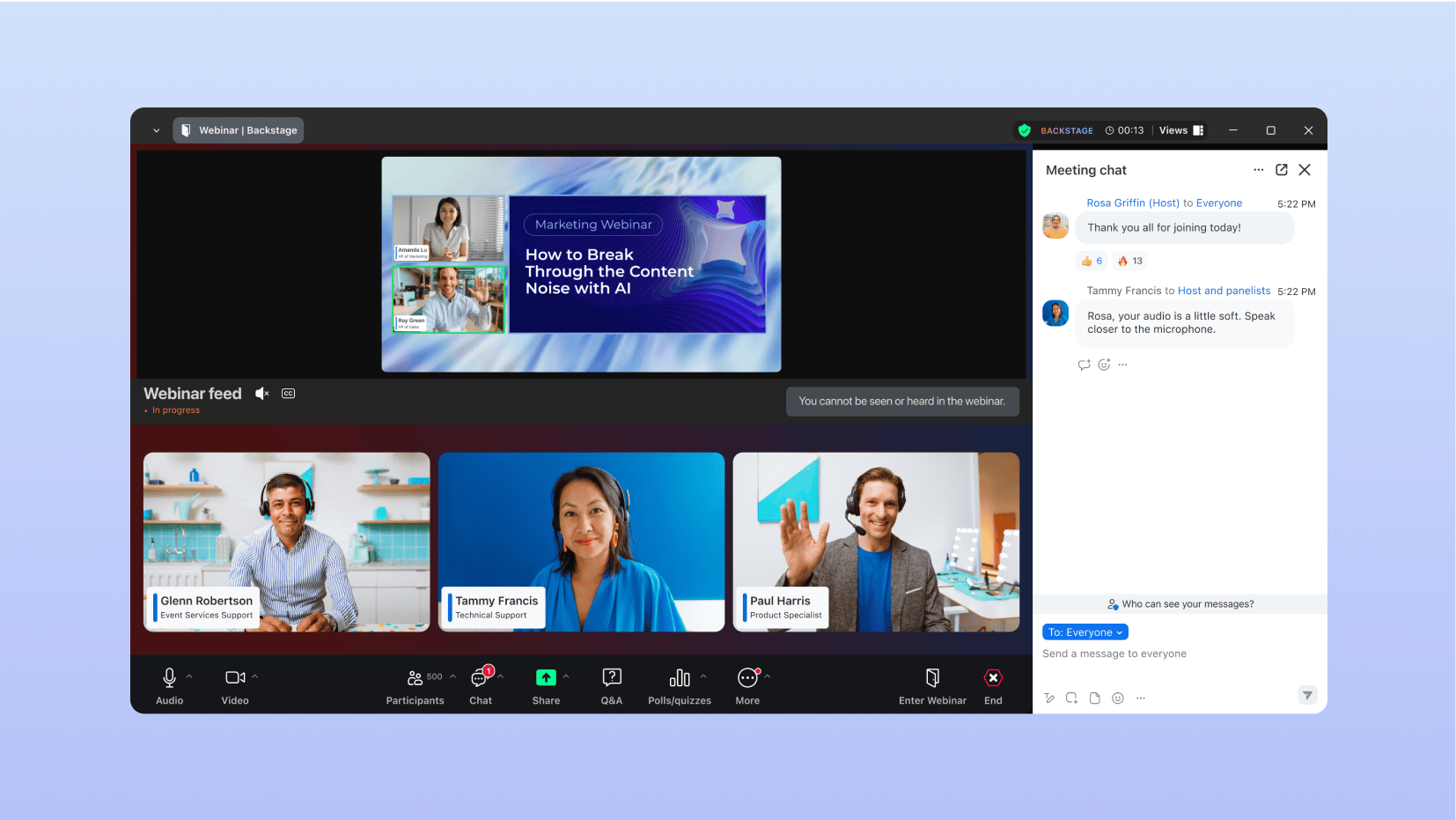Open the 'To: Everyone' recipient dropdown

[x=1085, y=632]
